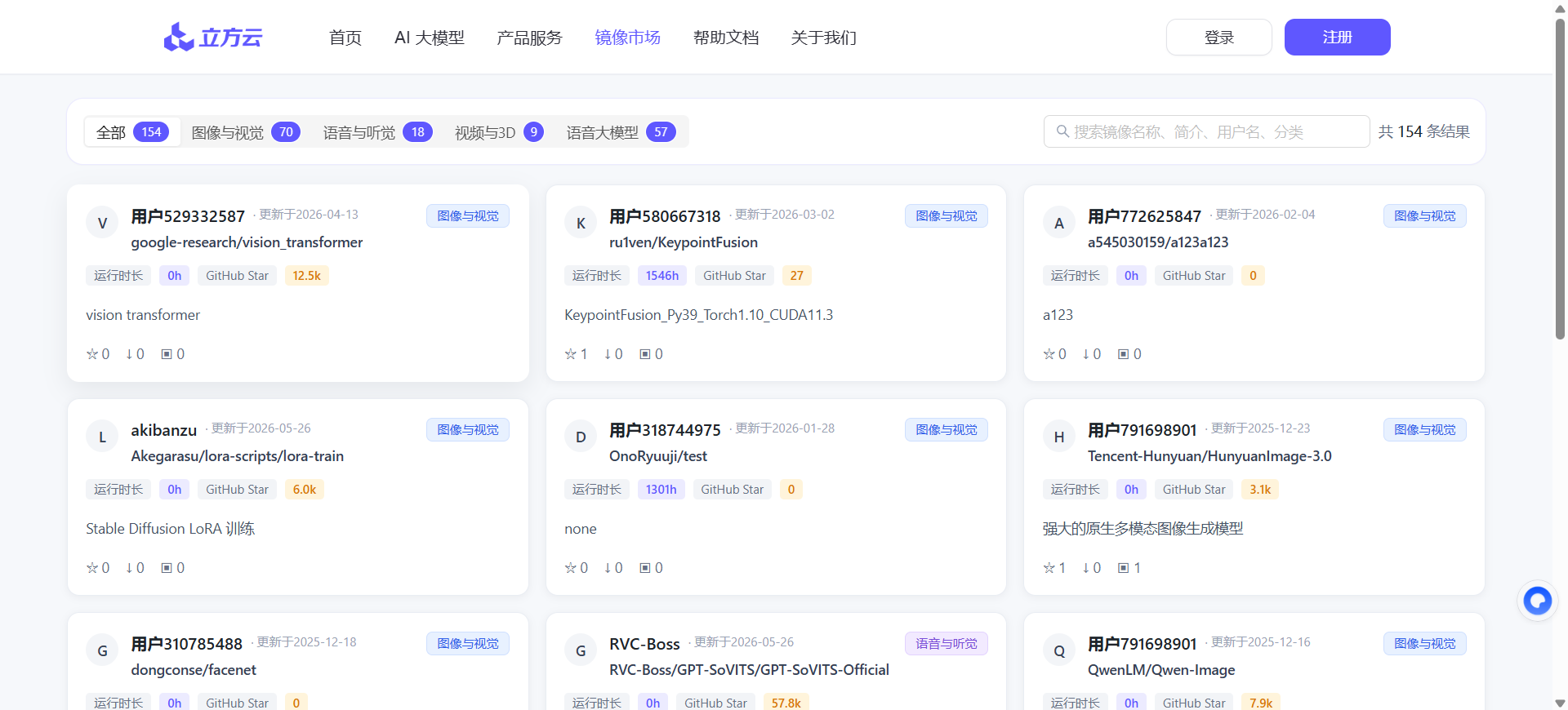Open the QwenLM/Qwen-Image link
The image size is (1568, 710).
(x=1161, y=670)
